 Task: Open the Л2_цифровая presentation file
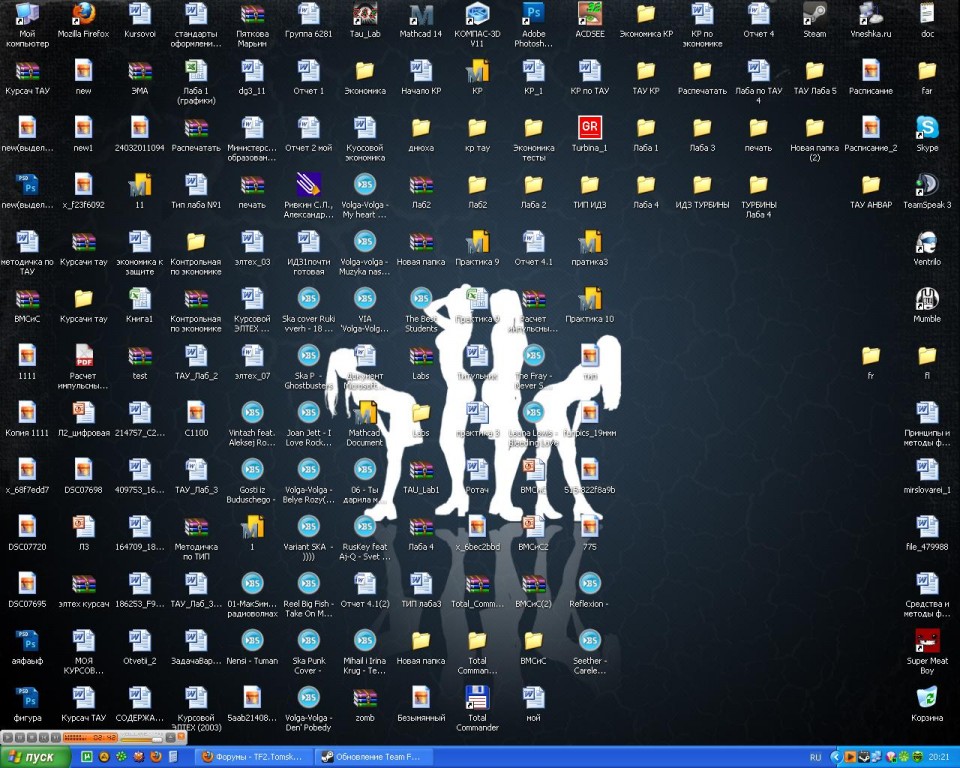[83, 419]
